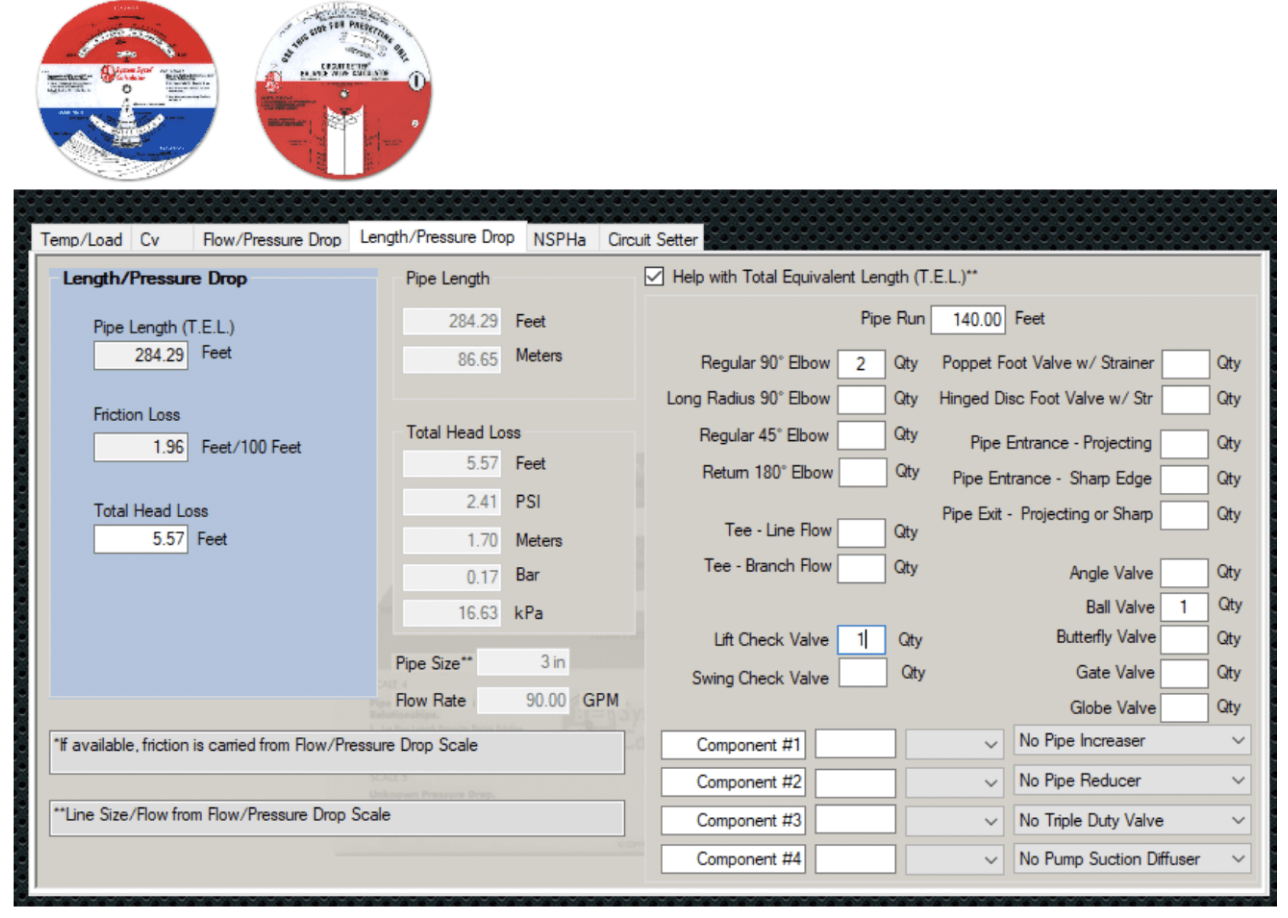
Task: Click the Pipe Entrance - Sharp Edge quantity box
Action: click(x=1184, y=479)
